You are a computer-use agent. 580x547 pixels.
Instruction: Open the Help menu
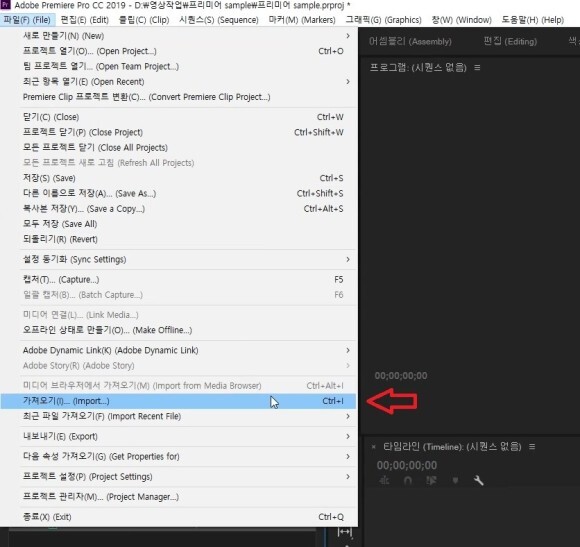[x=533, y=20]
